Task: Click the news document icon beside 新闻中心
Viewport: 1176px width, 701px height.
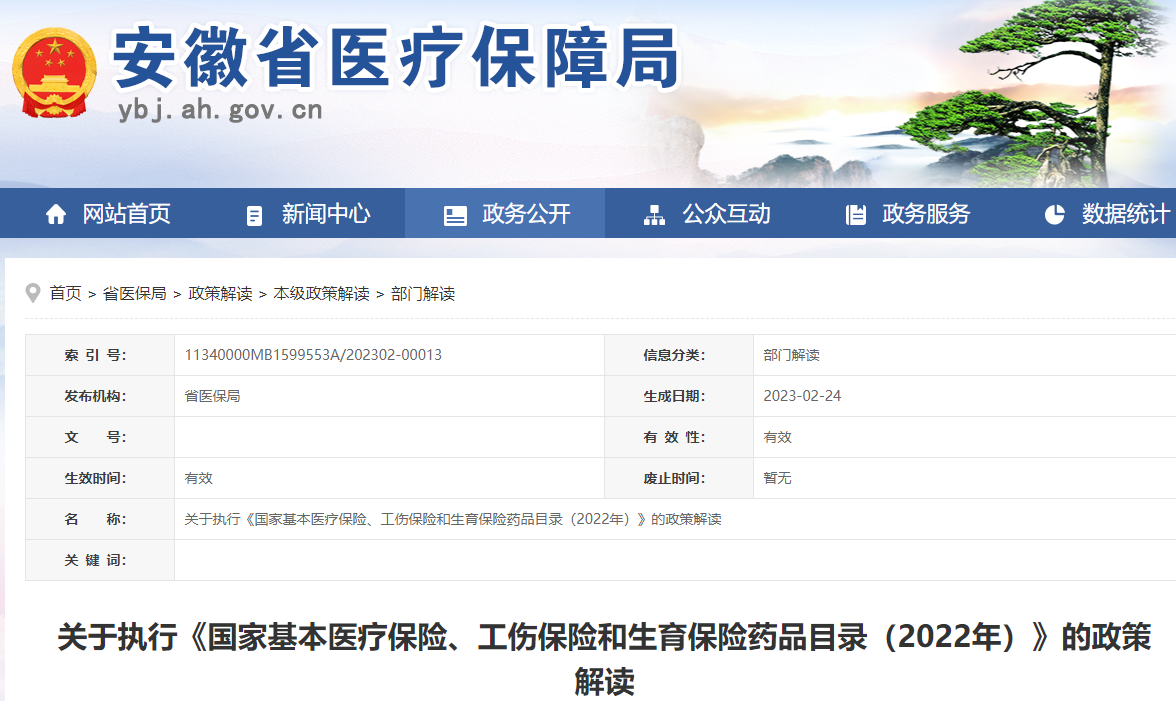Action: tap(254, 215)
